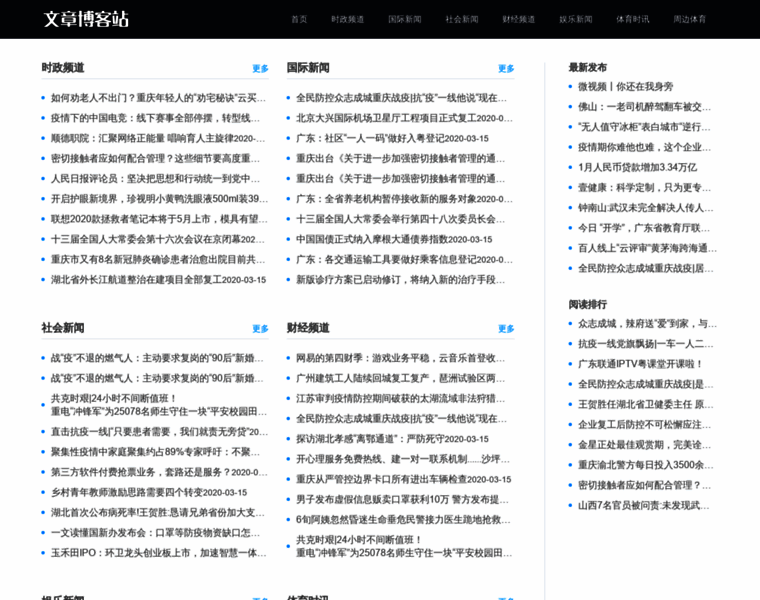Open 无人值守冰柜表白城市逆行 in 最新发布

(644, 127)
